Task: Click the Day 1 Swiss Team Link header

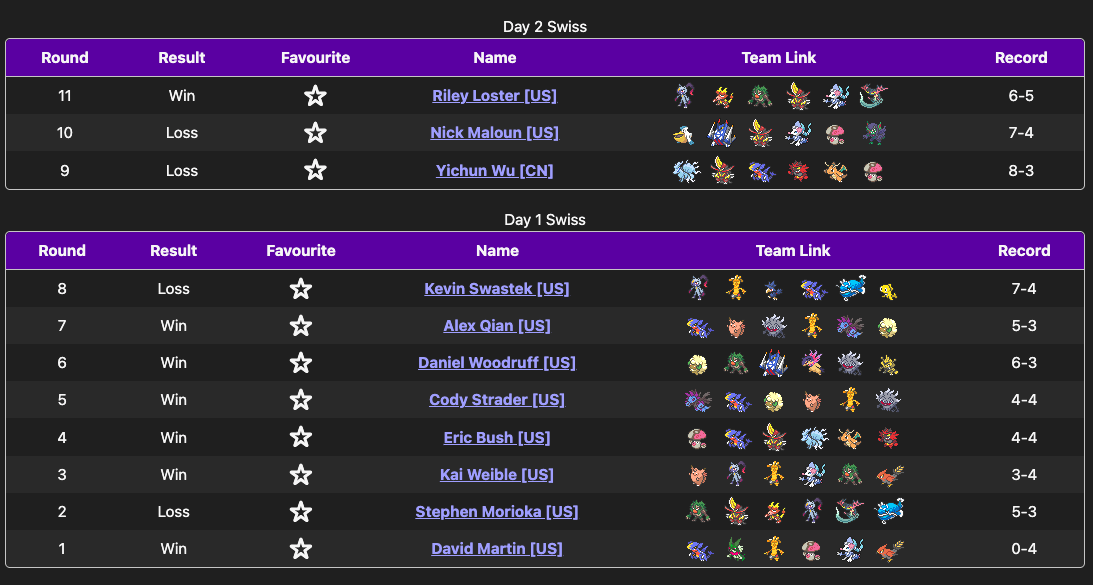Action: tap(793, 251)
